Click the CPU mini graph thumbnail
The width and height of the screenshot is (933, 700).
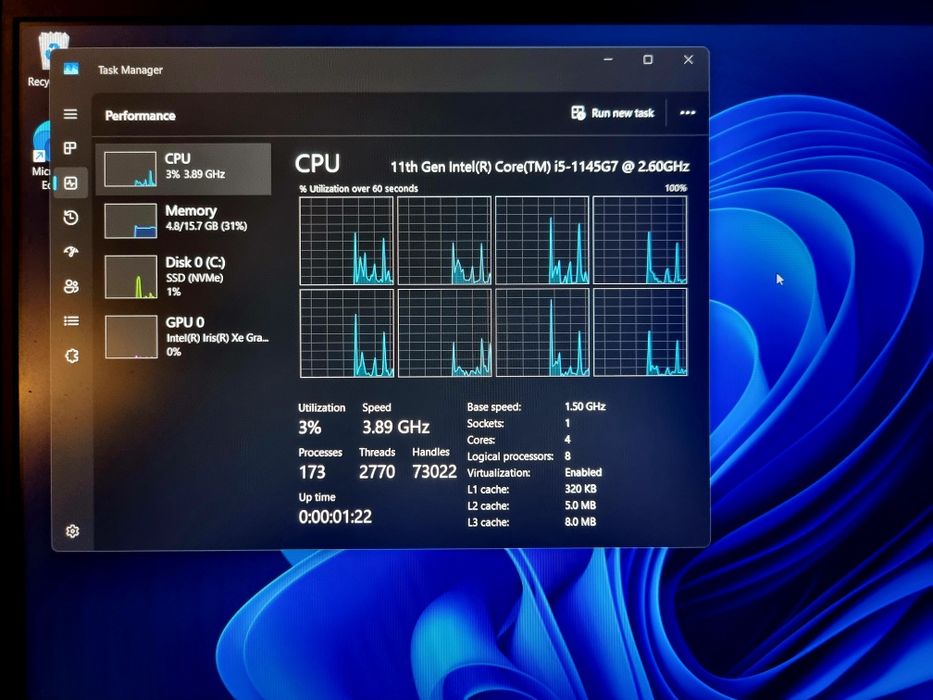click(x=130, y=169)
